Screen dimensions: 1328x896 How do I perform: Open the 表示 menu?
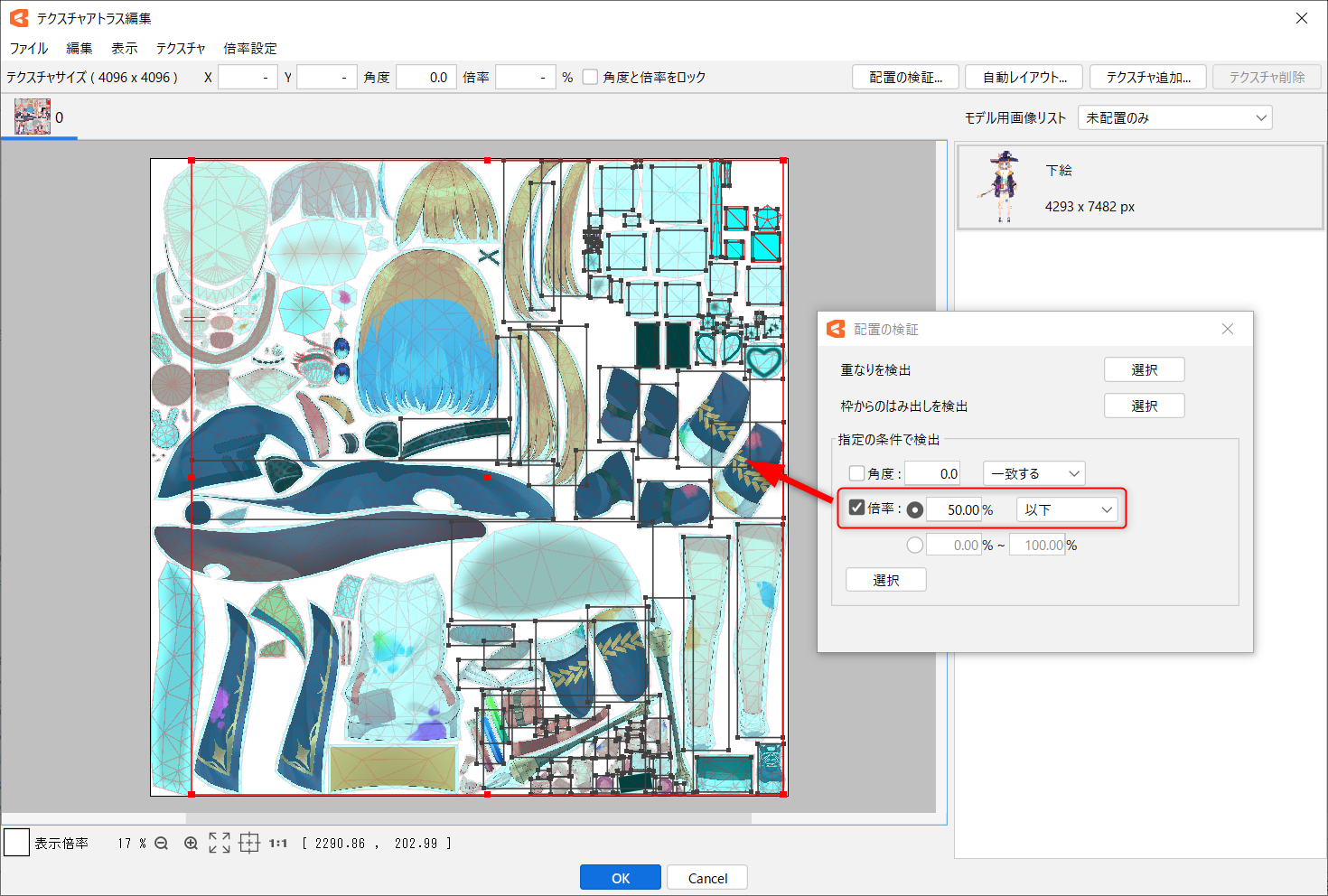124,48
